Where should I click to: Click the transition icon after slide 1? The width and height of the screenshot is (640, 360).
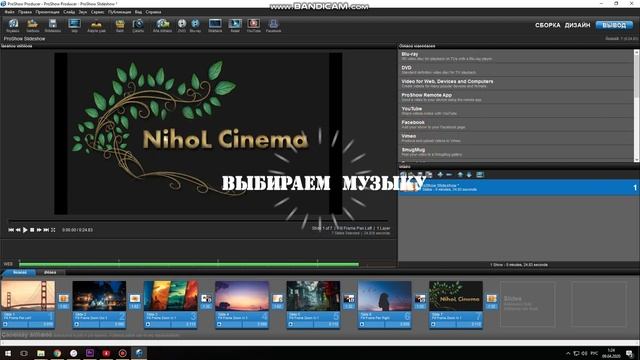click(x=64, y=299)
